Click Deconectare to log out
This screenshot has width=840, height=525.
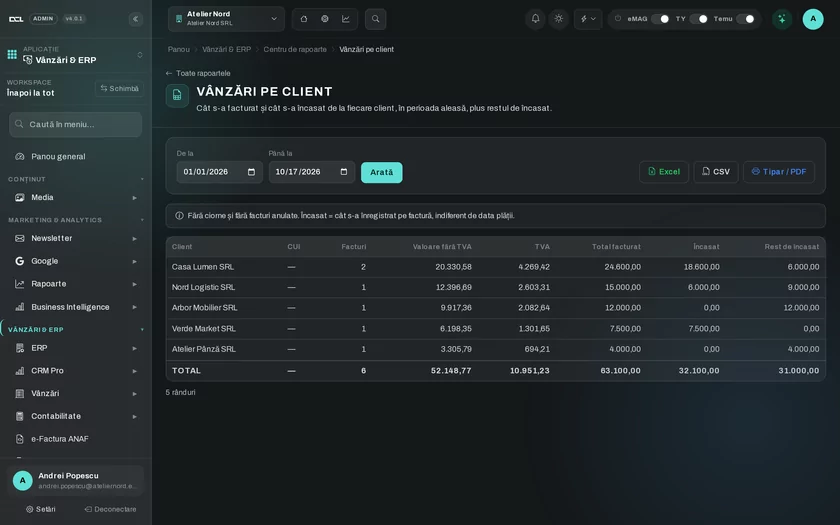(x=110, y=509)
